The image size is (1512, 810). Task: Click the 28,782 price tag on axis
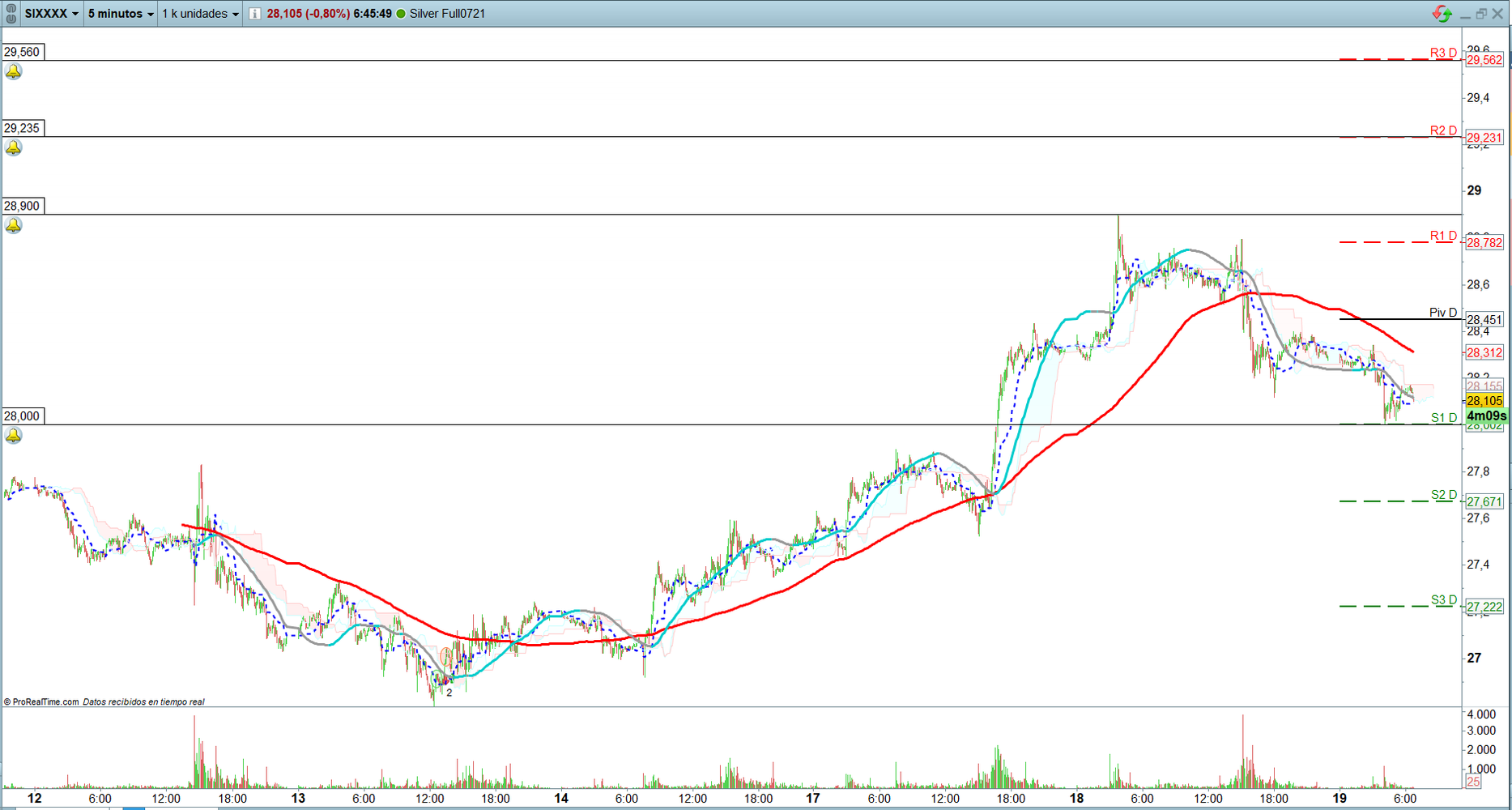(x=1484, y=242)
